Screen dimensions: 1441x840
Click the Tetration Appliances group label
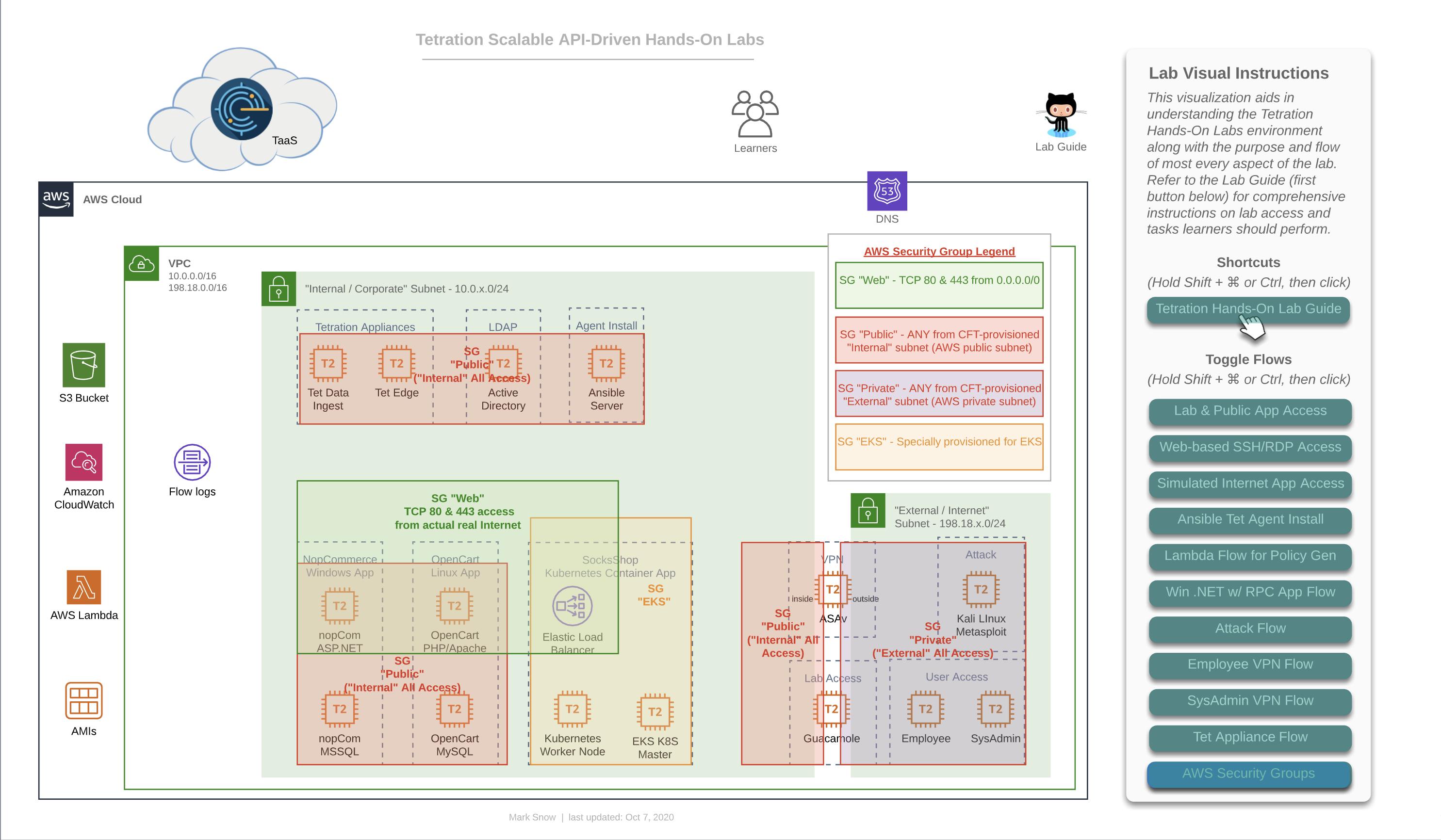click(365, 327)
